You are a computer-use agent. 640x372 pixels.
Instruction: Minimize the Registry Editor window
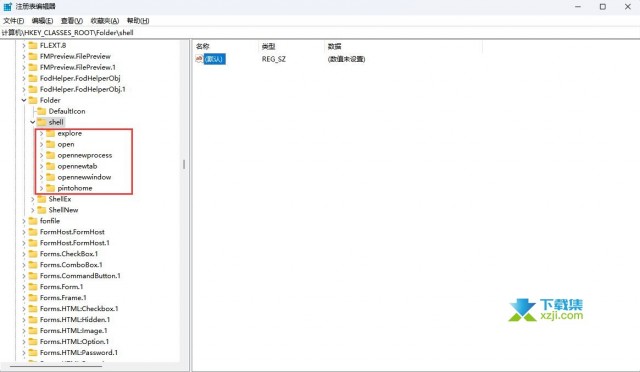(x=578, y=7)
